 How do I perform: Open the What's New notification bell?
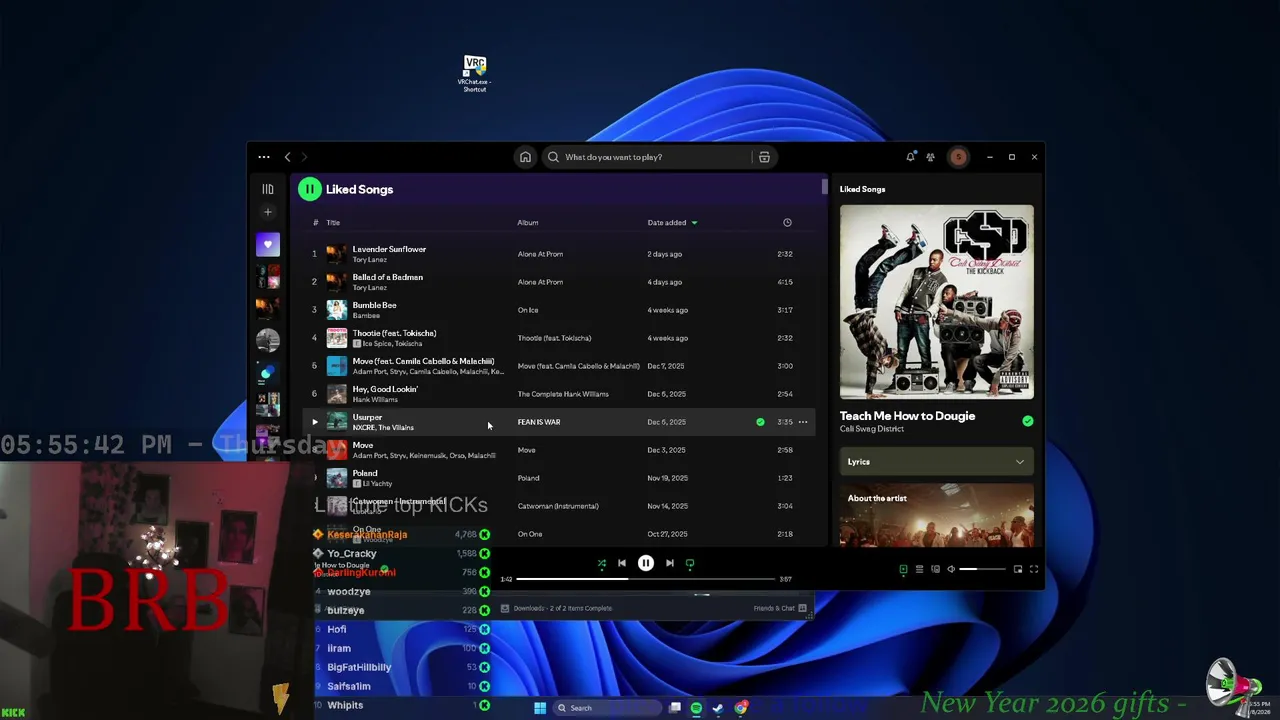[910, 157]
